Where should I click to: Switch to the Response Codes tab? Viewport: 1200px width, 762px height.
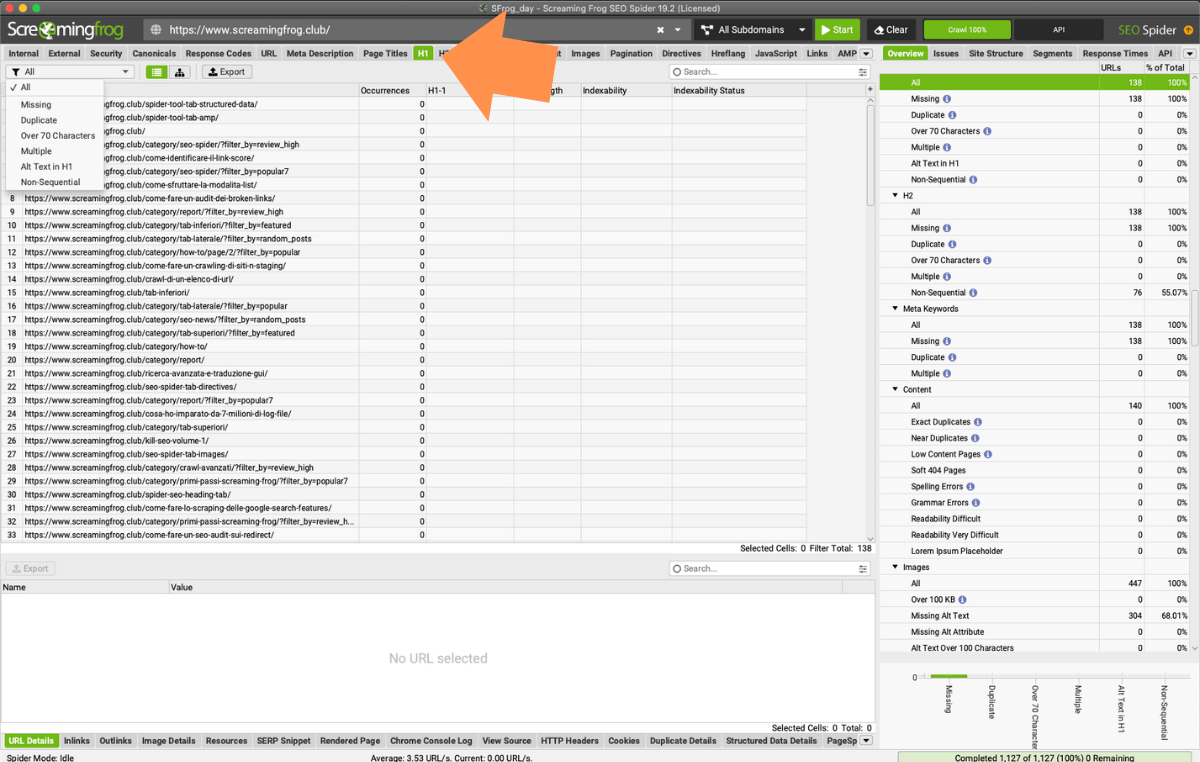[218, 54]
